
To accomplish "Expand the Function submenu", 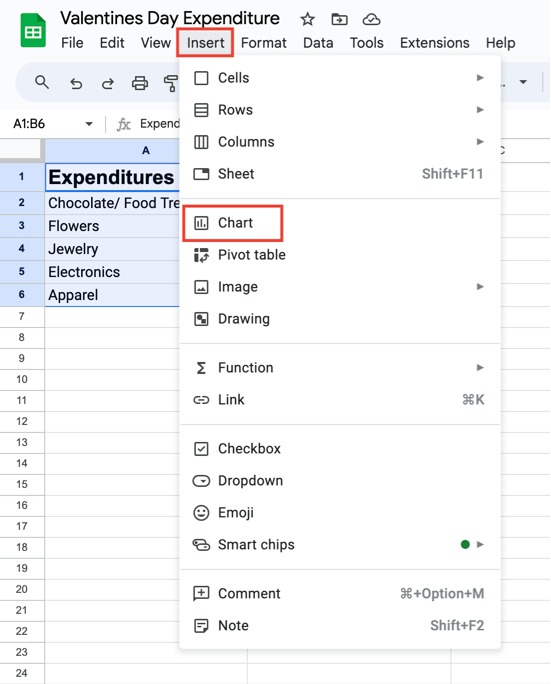I will [340, 368].
